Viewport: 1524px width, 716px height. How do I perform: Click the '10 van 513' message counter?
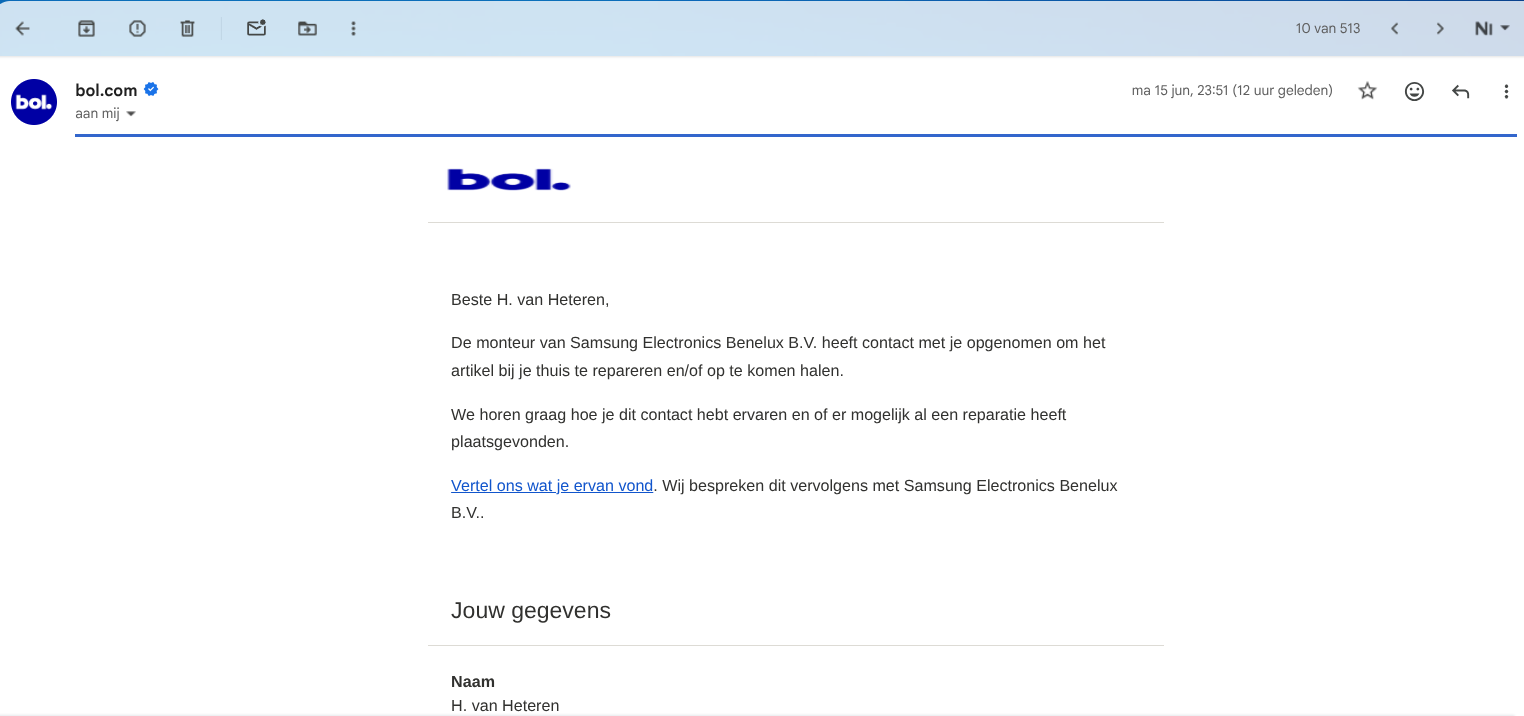1328,28
